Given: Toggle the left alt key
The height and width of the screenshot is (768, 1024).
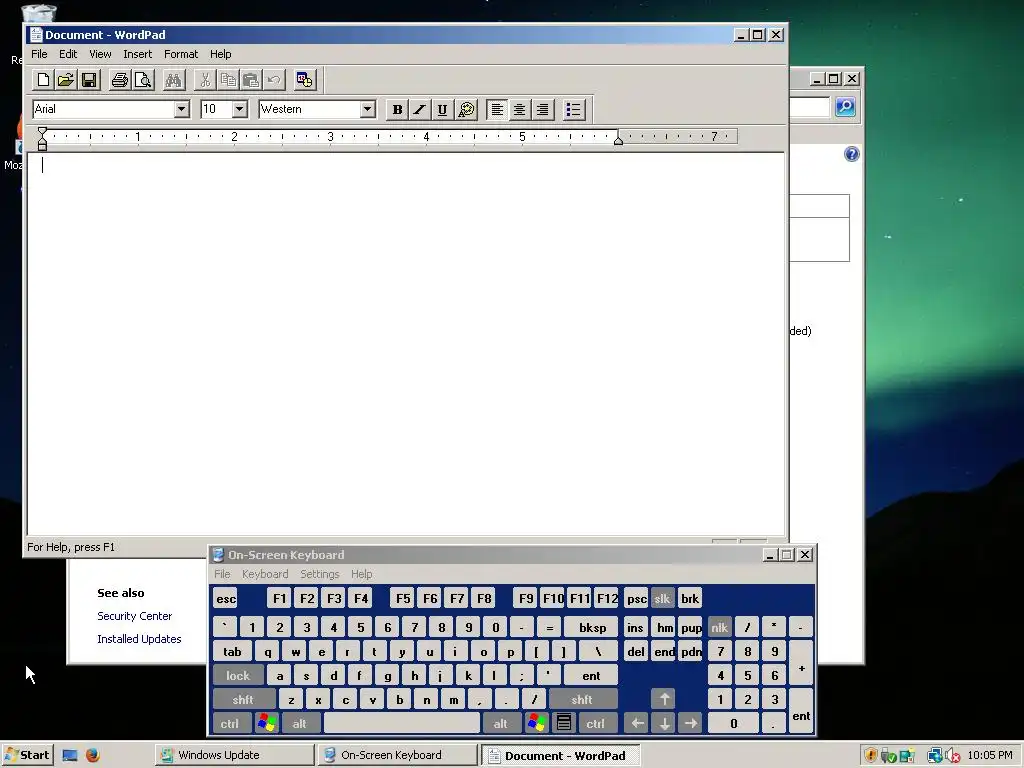Looking at the screenshot, I should pos(299,724).
